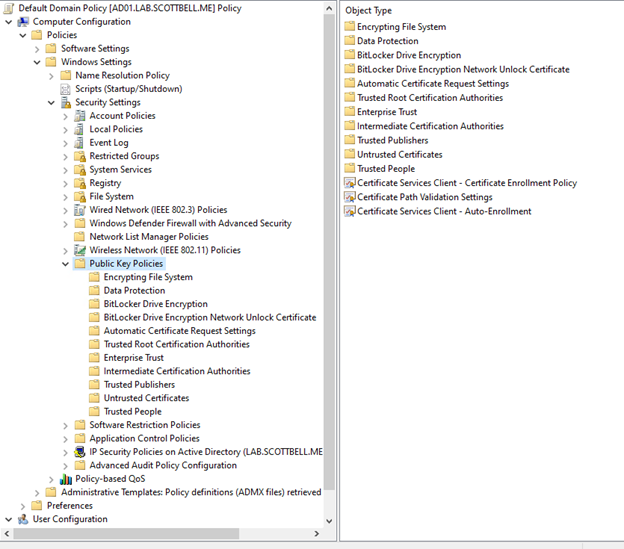Collapse the Security Settings tree node
The width and height of the screenshot is (624, 549).
pyautogui.click(x=52, y=102)
